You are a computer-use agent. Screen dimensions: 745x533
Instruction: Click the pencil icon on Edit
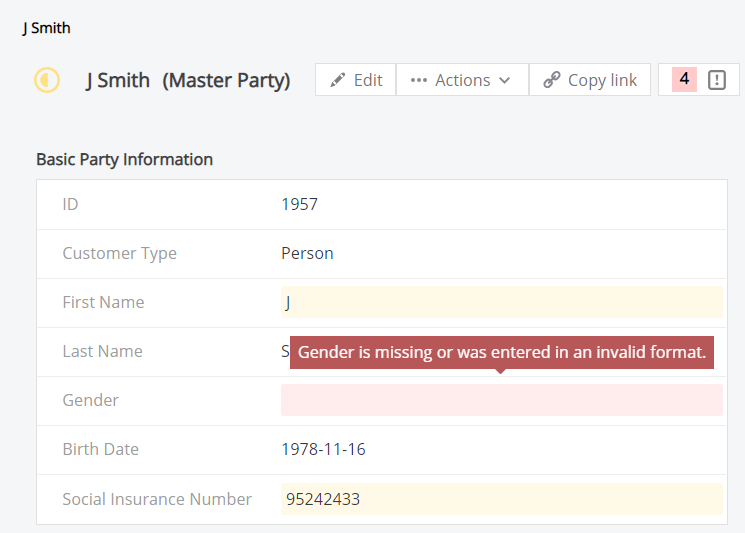point(338,80)
